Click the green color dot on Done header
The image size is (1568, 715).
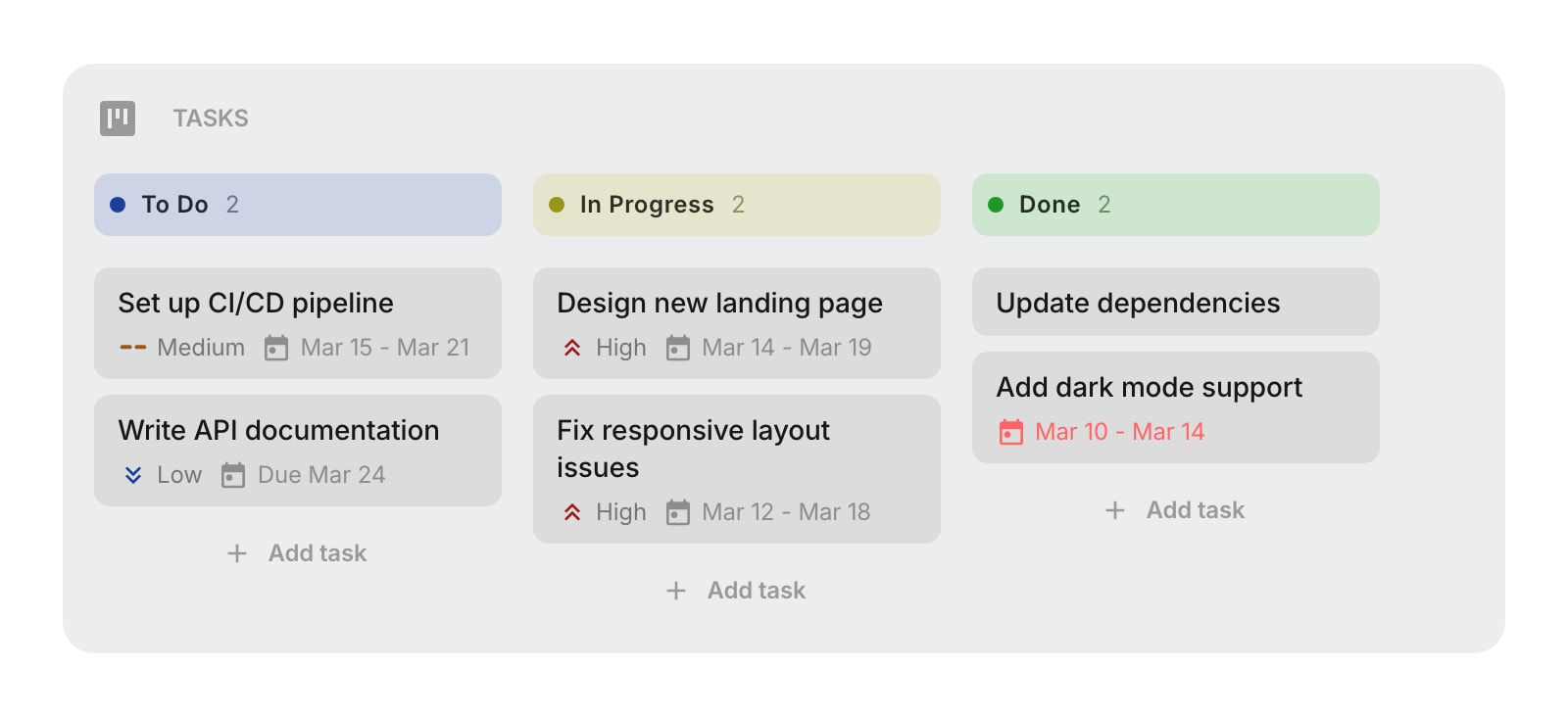pos(996,204)
